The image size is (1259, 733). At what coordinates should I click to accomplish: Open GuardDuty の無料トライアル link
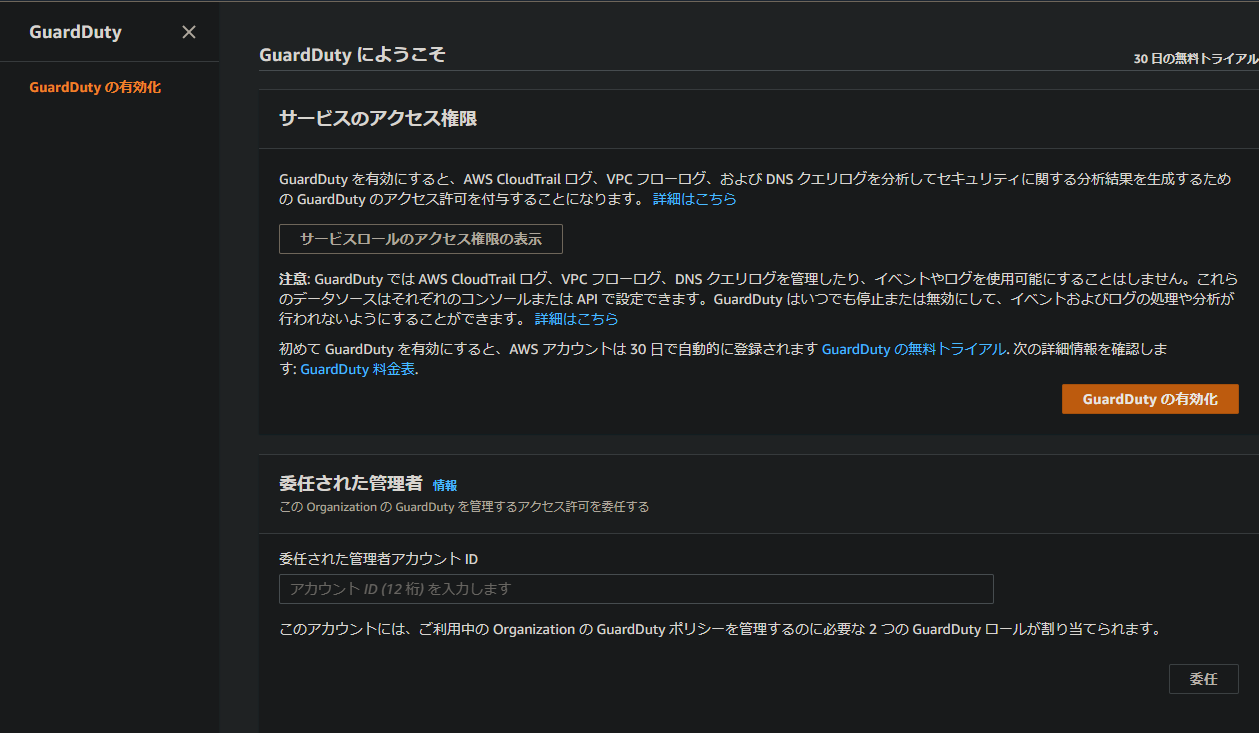tap(914, 349)
